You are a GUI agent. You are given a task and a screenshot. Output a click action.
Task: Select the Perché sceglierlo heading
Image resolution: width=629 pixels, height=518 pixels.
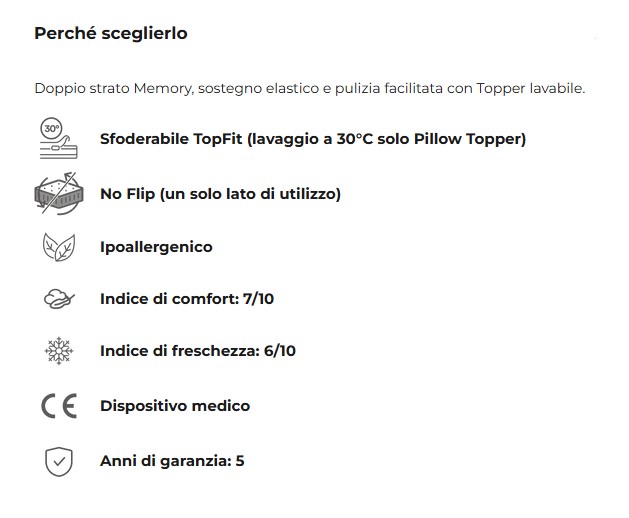pos(110,33)
